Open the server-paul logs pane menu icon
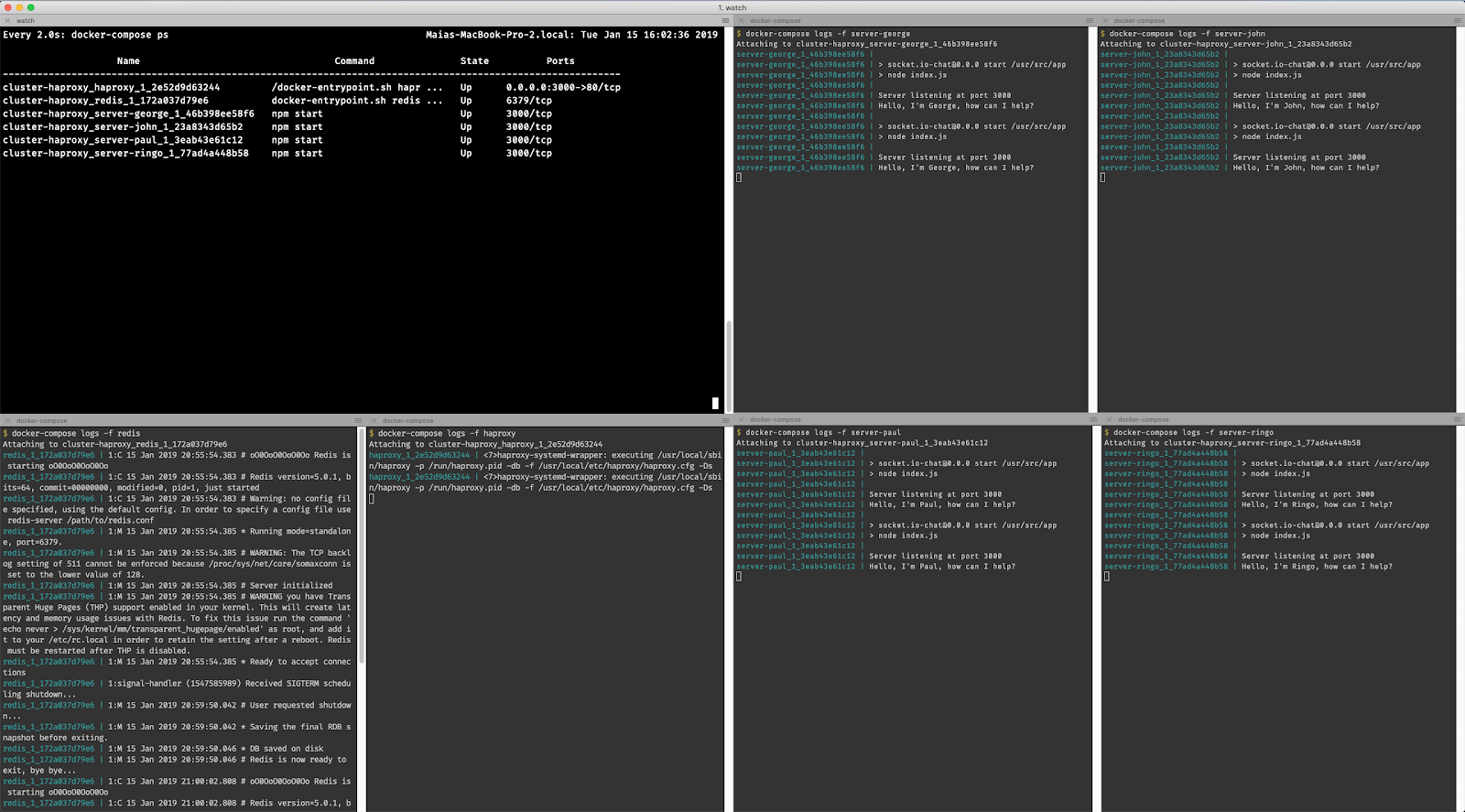Image resolution: width=1465 pixels, height=812 pixels. (1090, 419)
